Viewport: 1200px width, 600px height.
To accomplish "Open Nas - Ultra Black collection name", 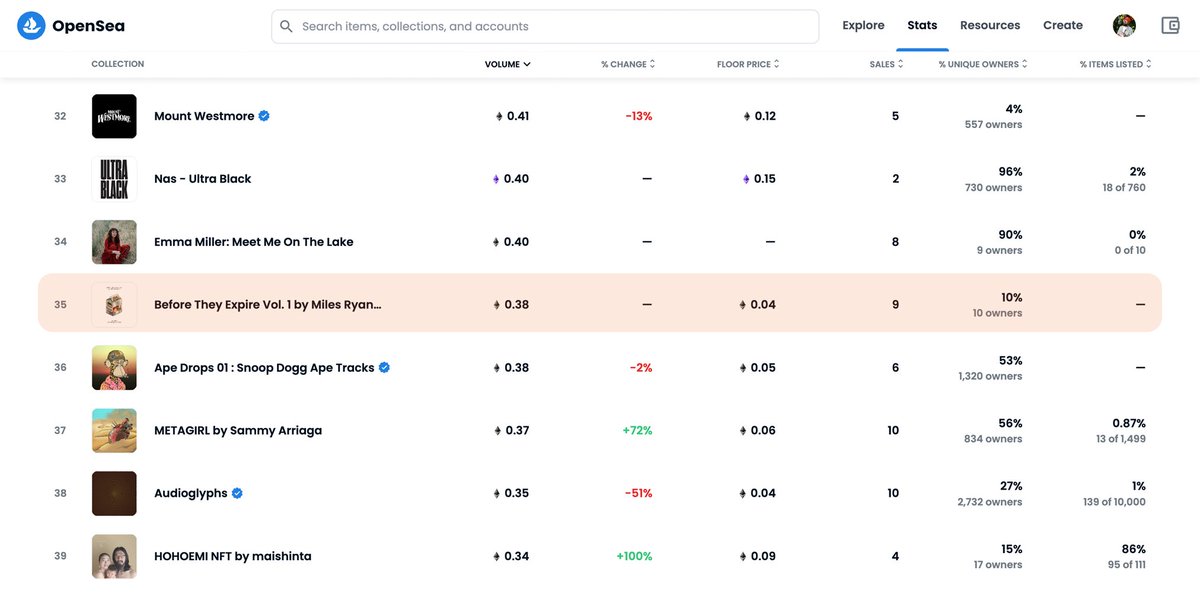I will pos(203,179).
